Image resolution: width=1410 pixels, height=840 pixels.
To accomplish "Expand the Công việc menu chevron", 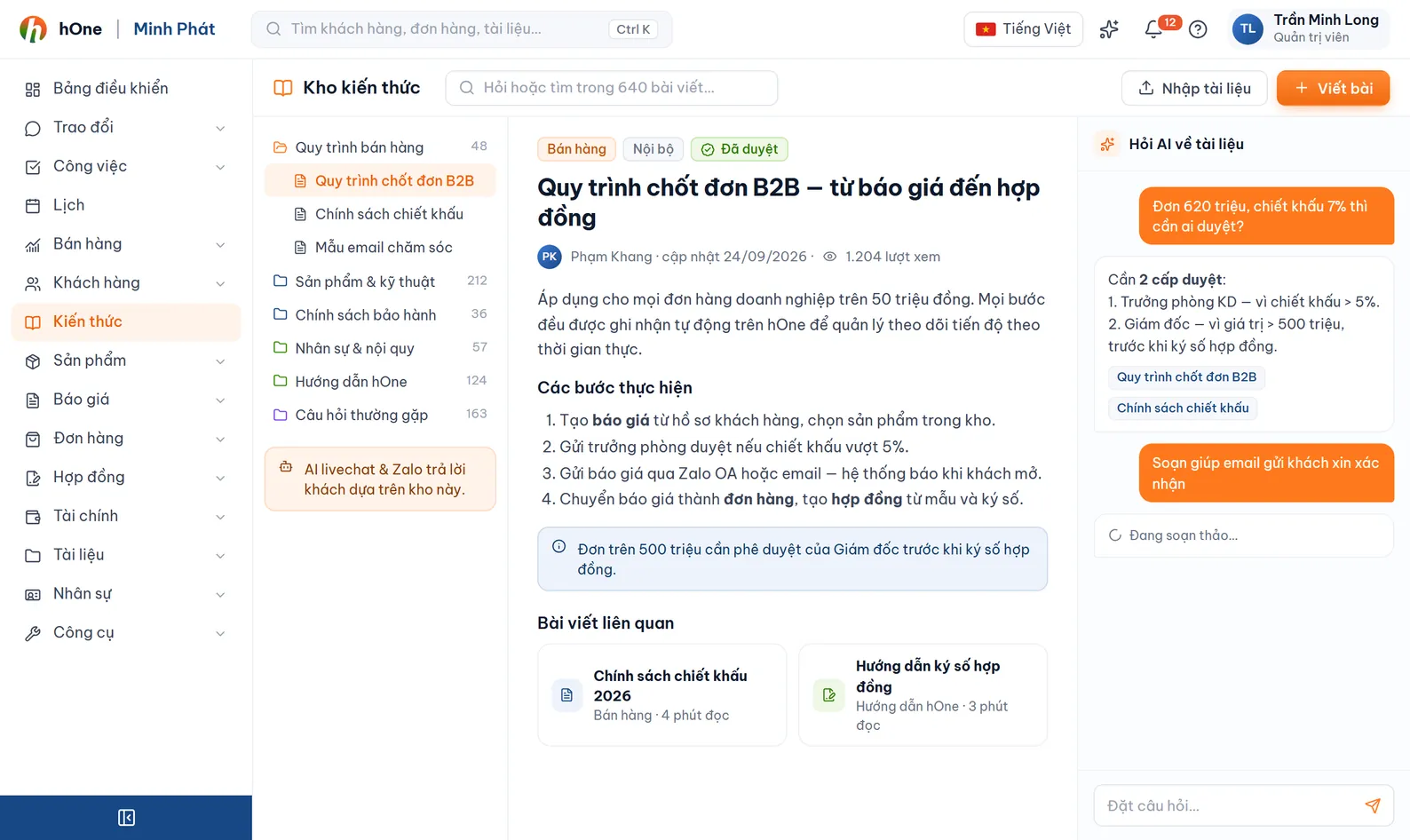I will pos(220,167).
